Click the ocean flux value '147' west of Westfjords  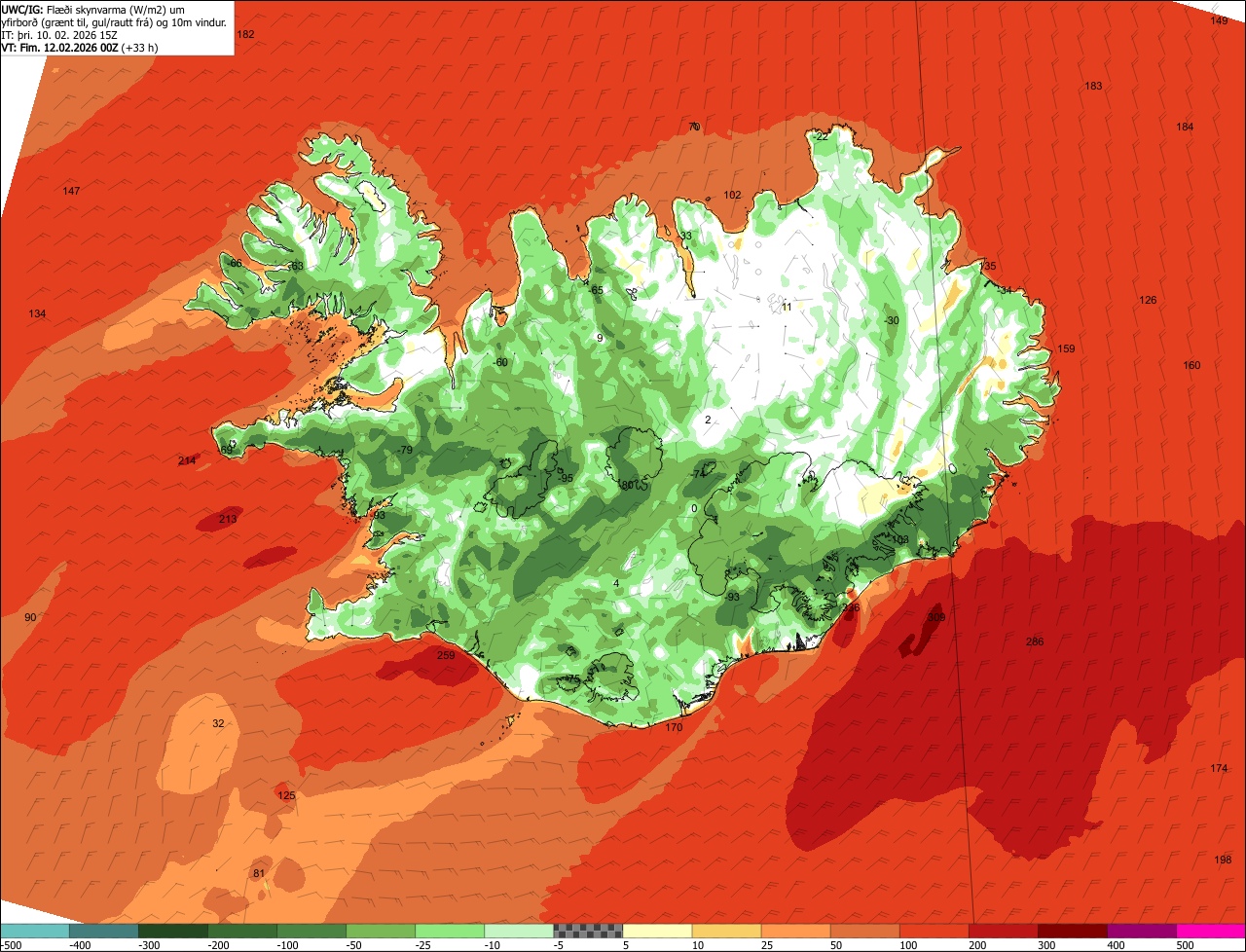pyautogui.click(x=71, y=191)
